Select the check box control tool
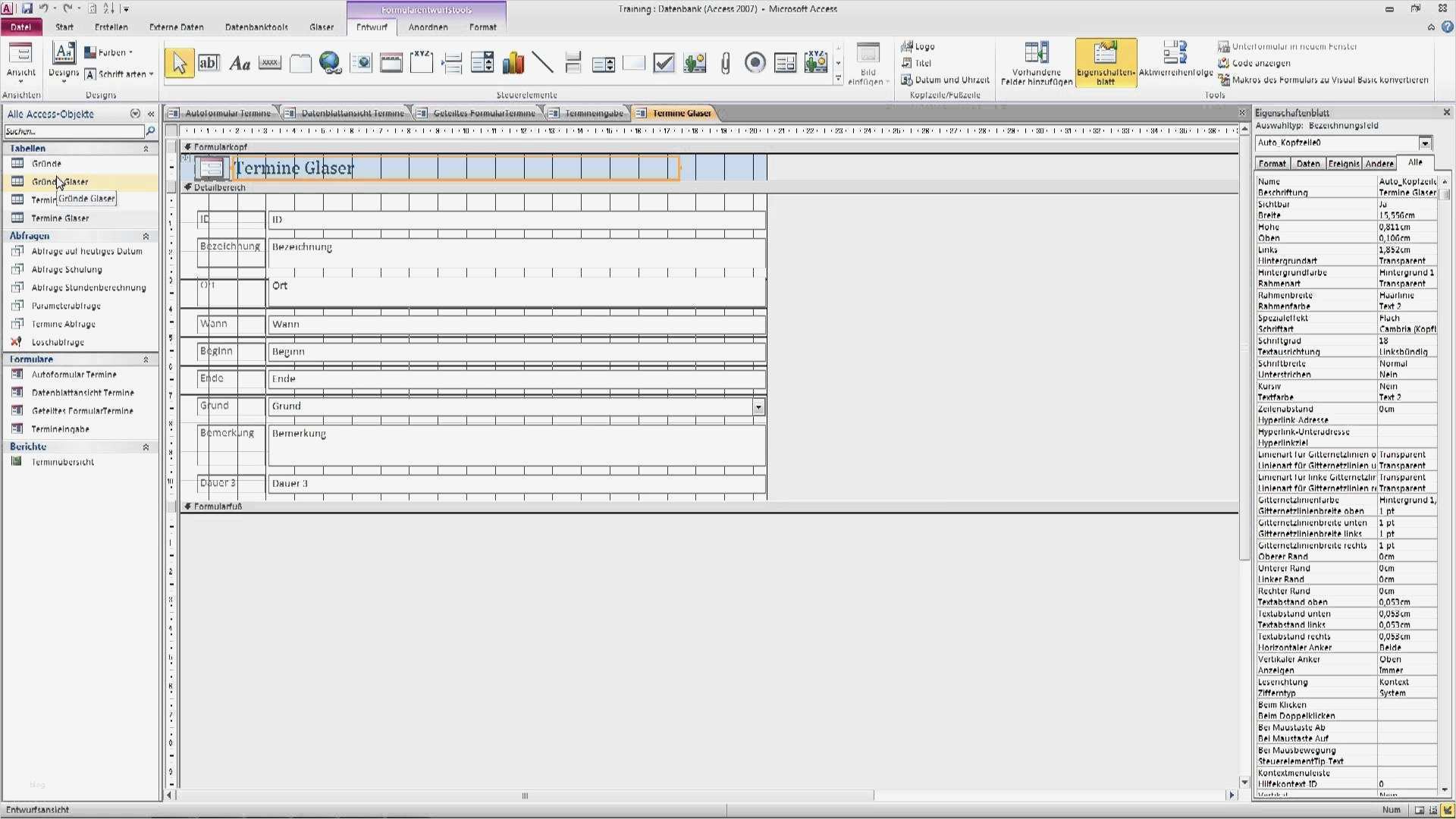This screenshot has width=1456, height=819. (664, 63)
